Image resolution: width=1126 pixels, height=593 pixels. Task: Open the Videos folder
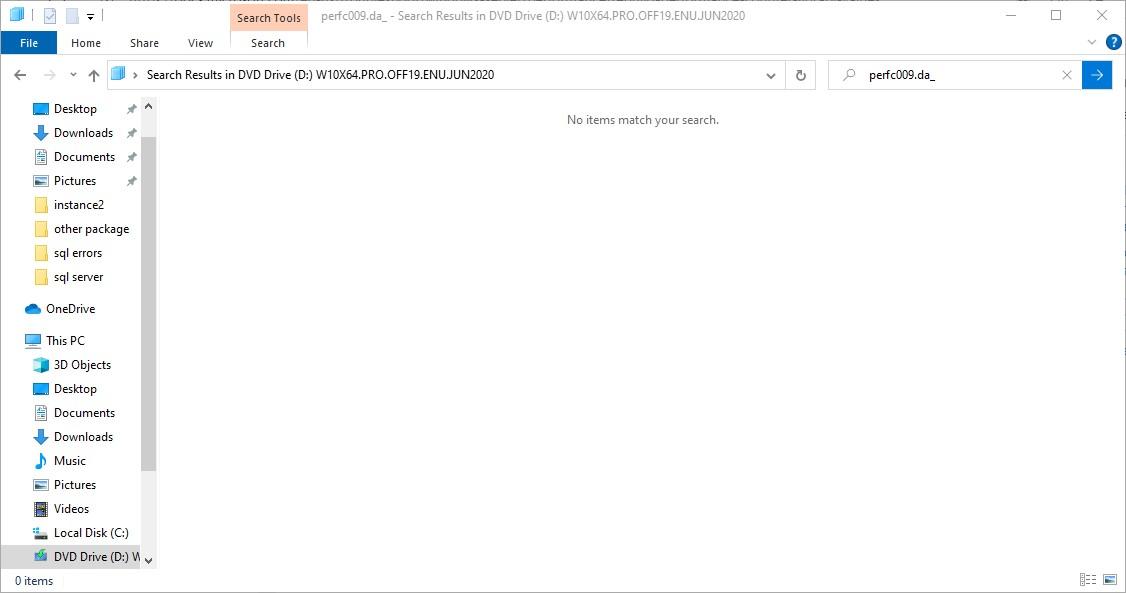[x=71, y=509]
